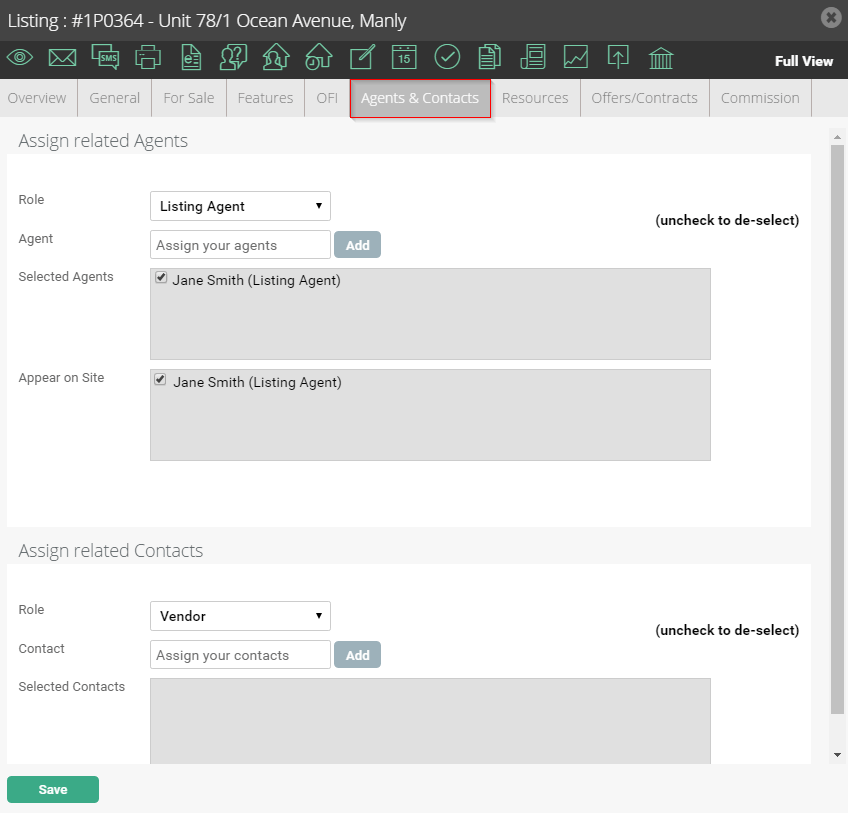Switch to the Commission tab
The width and height of the screenshot is (848, 813).
coord(760,98)
